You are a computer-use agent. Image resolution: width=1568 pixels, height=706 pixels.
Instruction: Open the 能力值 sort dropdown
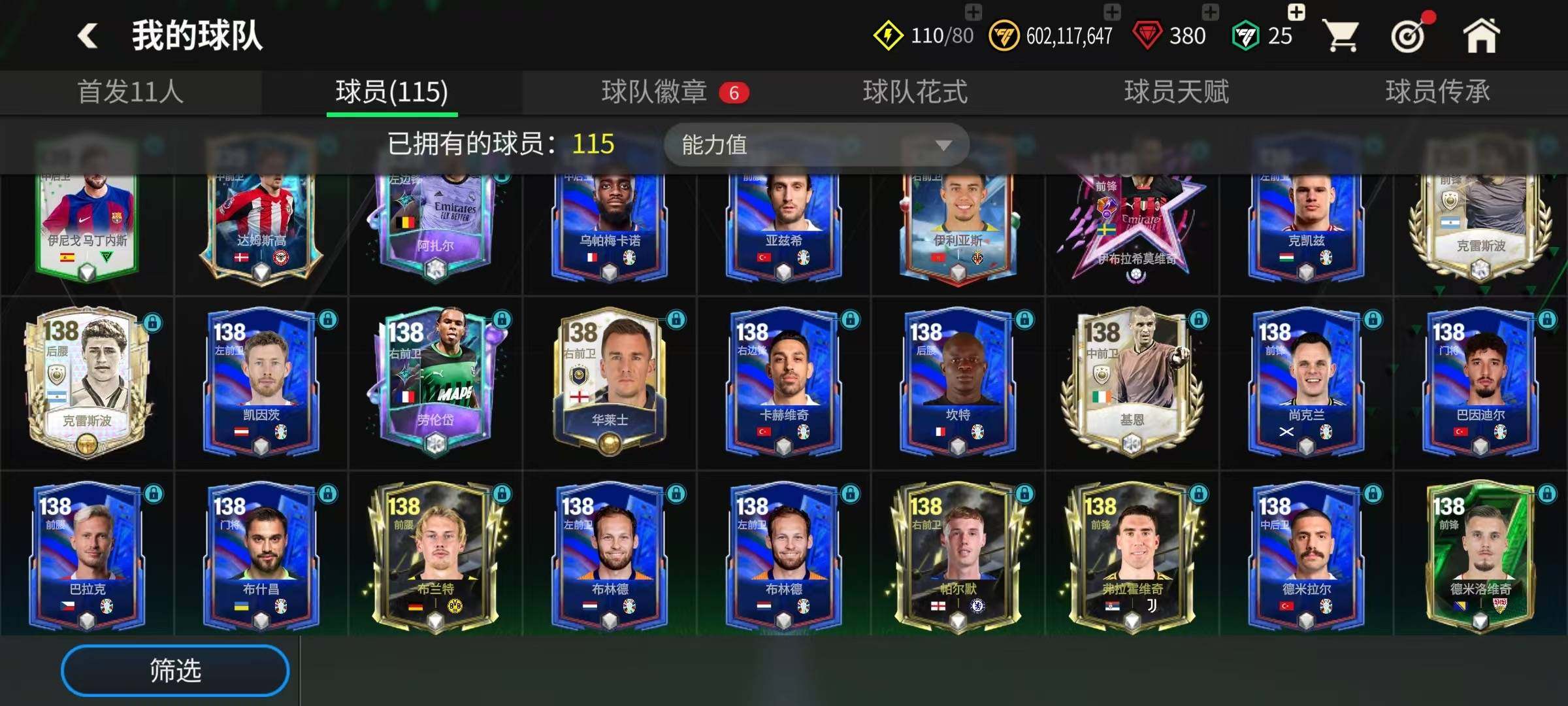coord(816,144)
